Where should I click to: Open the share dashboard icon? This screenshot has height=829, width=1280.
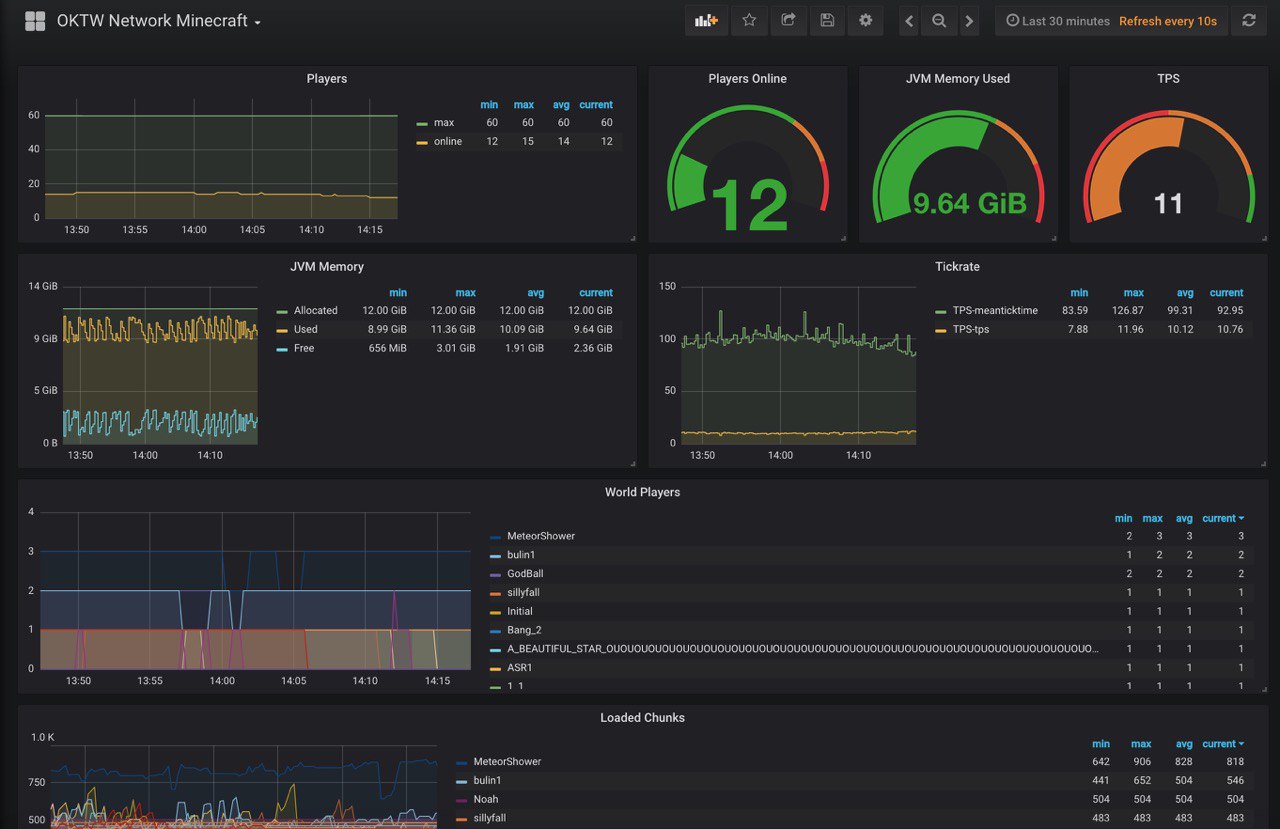[788, 21]
